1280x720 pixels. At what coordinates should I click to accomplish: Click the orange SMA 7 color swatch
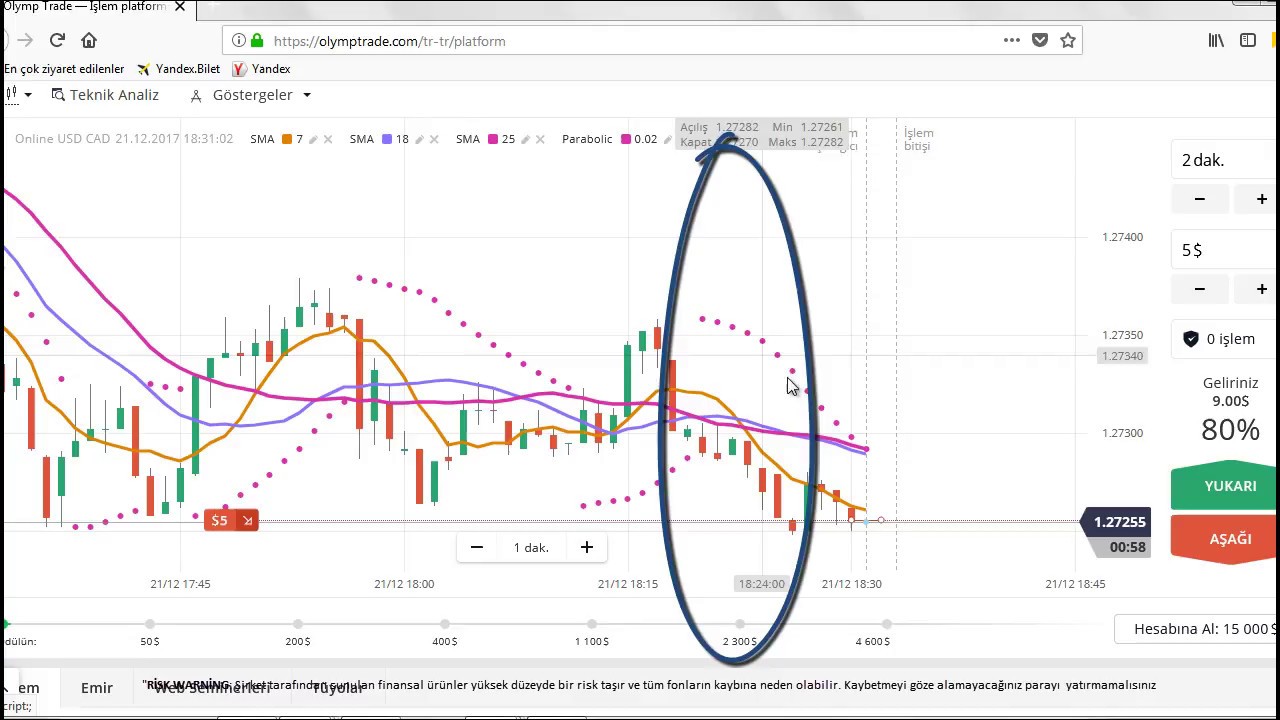pos(287,139)
